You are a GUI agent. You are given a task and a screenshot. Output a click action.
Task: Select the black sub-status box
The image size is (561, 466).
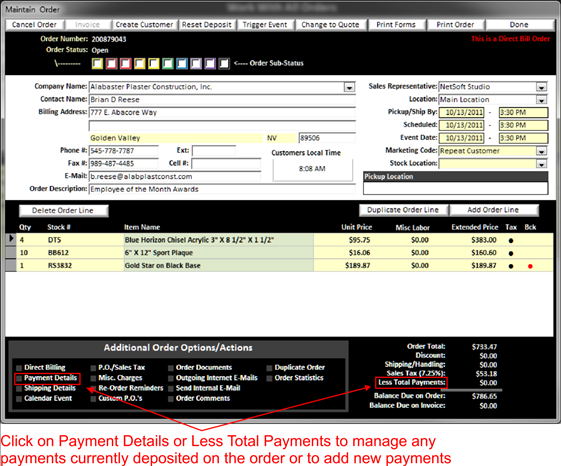pos(224,64)
